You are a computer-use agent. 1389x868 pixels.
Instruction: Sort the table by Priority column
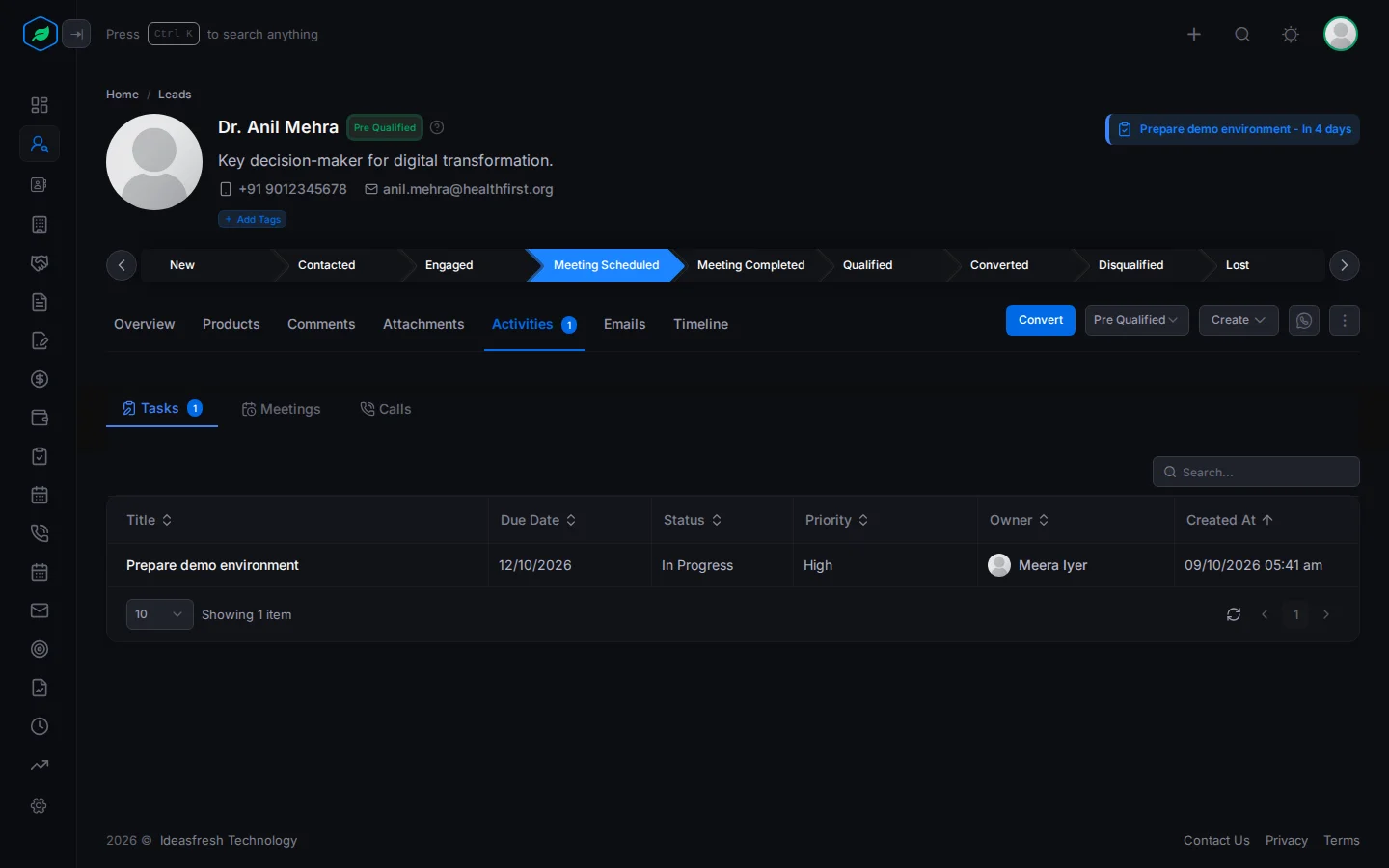pos(836,520)
